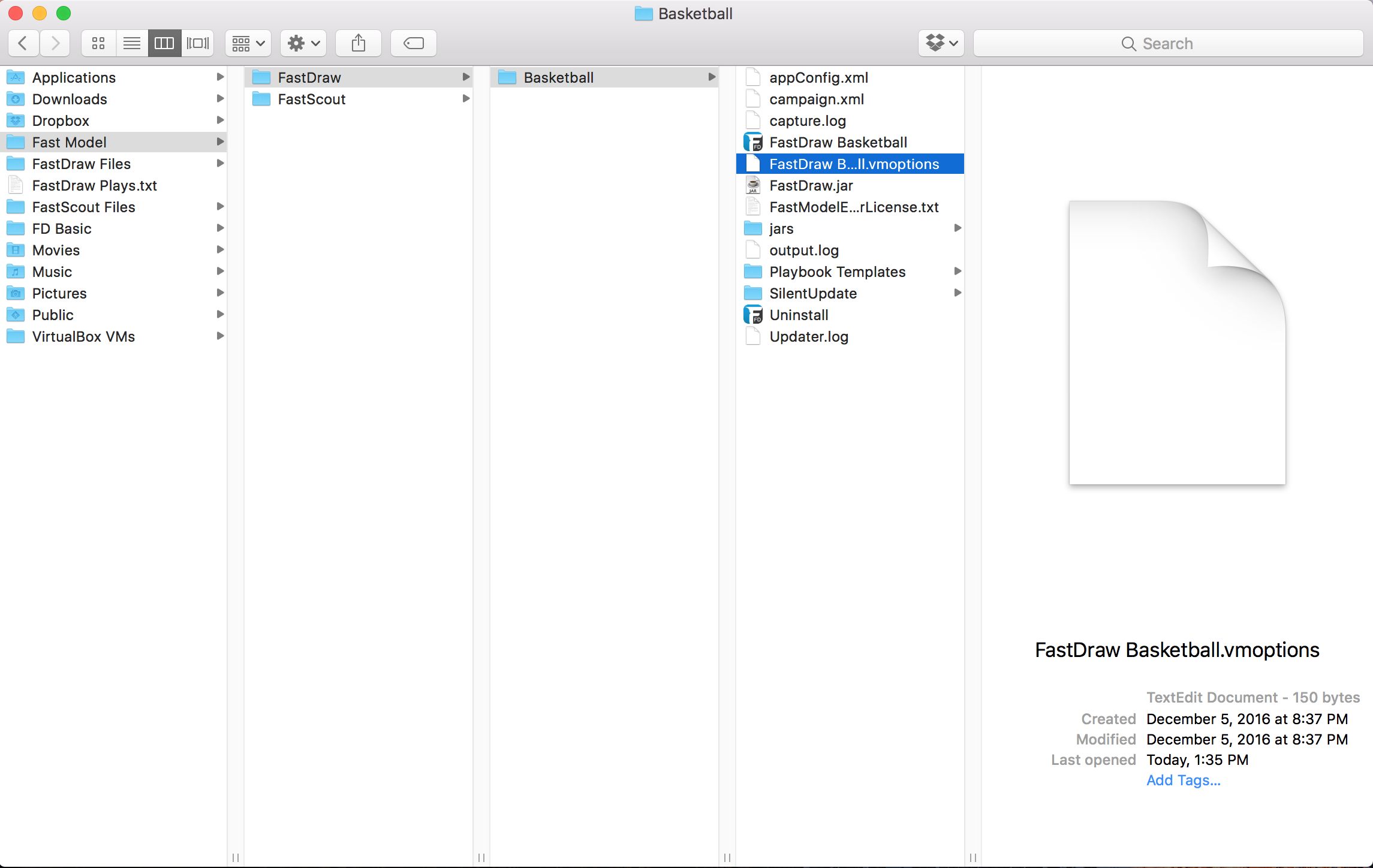Image resolution: width=1373 pixels, height=868 pixels.
Task: Switch to Cover Flow view
Action: [198, 43]
